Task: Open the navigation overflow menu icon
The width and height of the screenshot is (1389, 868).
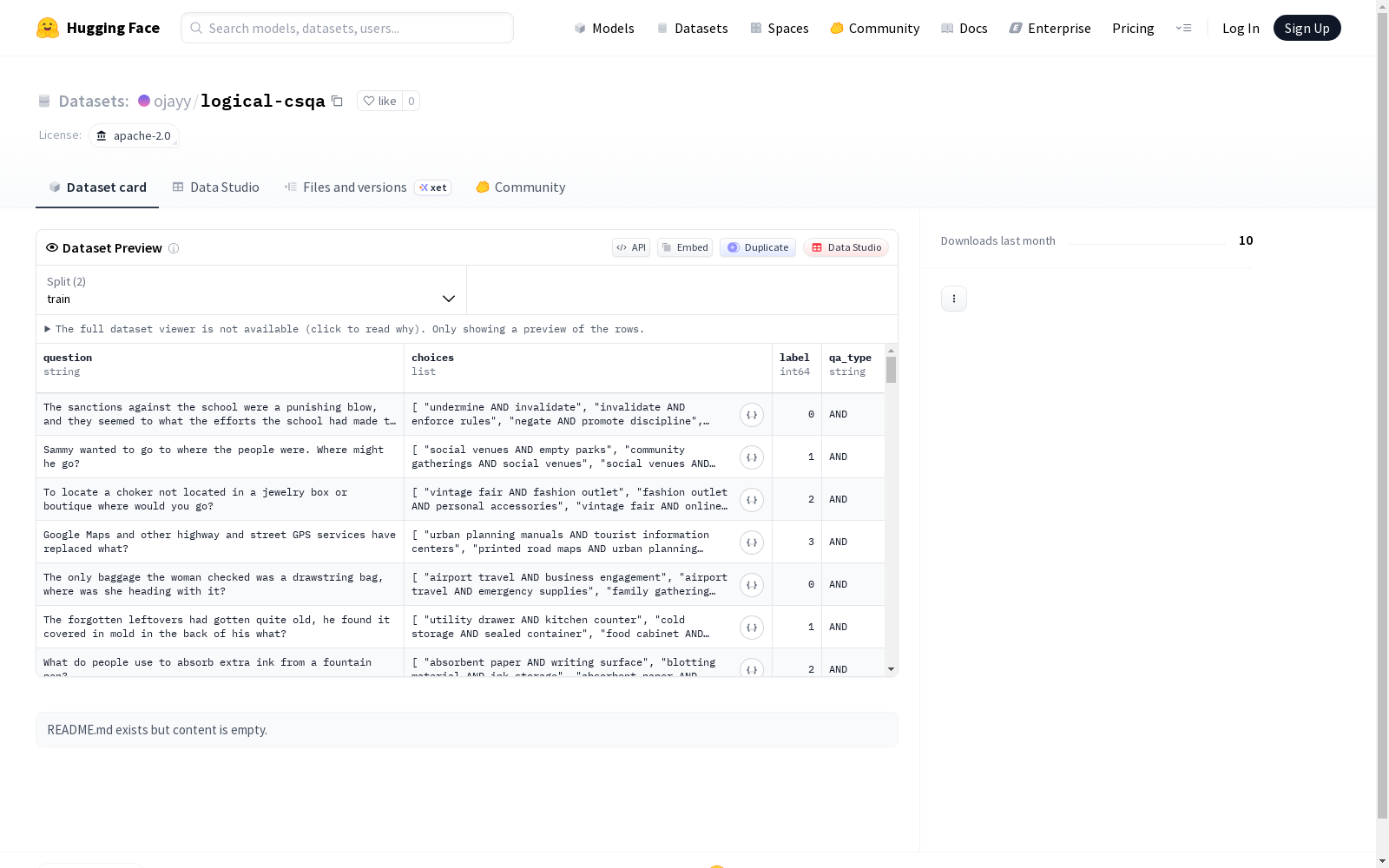Action: 1183,28
